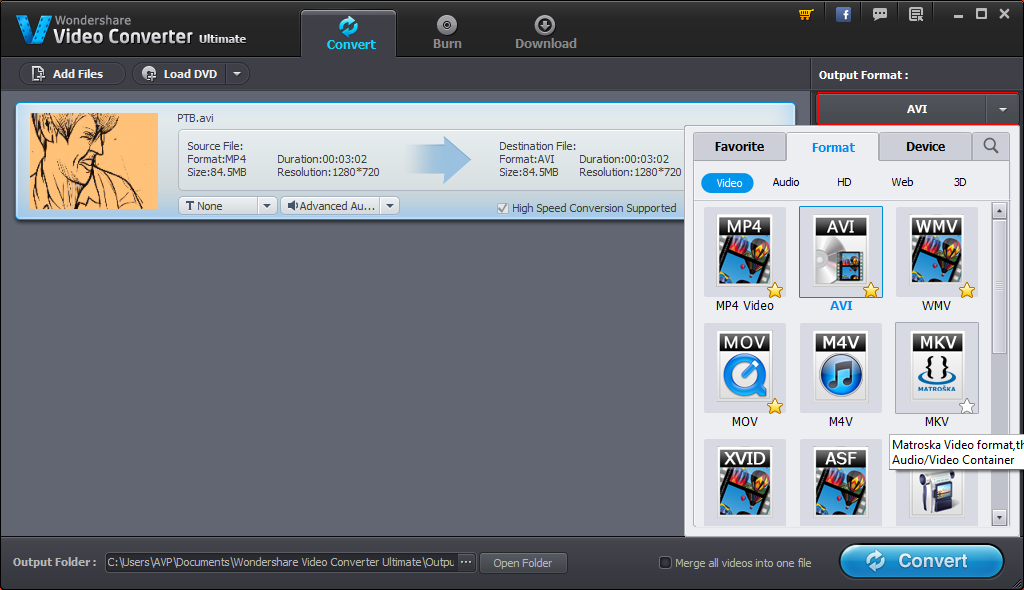Image resolution: width=1024 pixels, height=590 pixels.
Task: Select the HD category
Action: pos(844,182)
